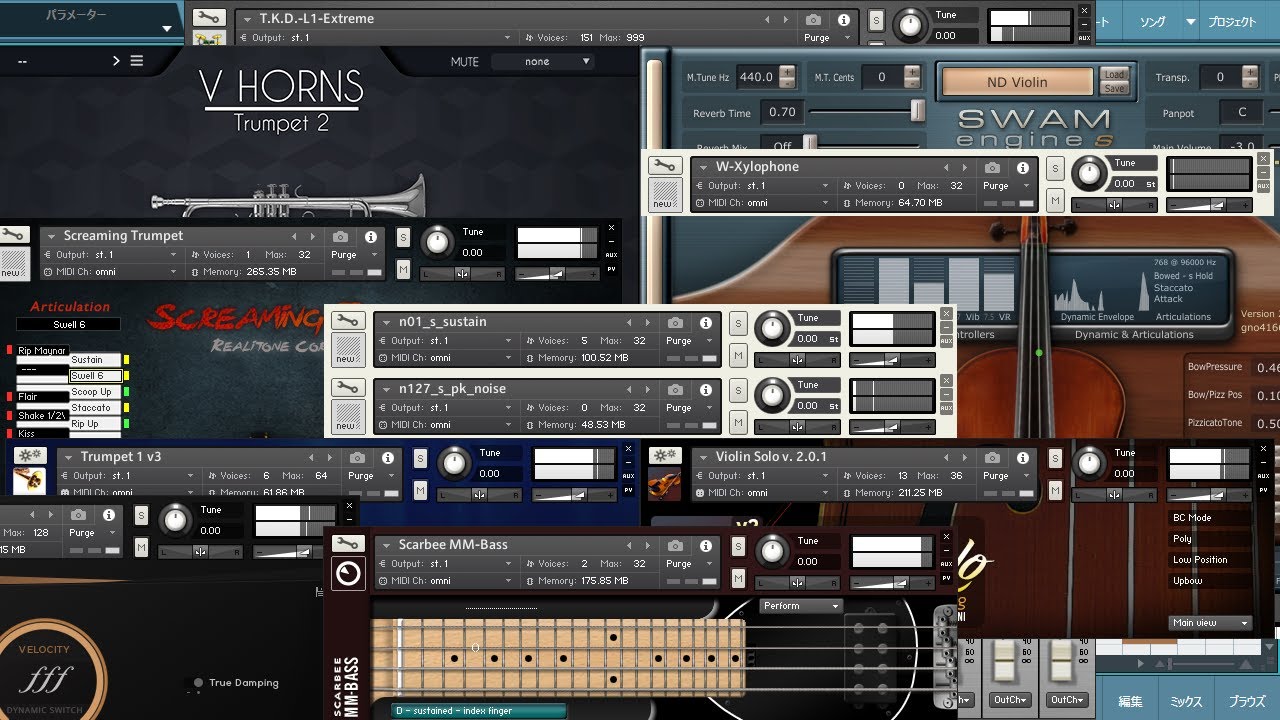1280x720 pixels.
Task: Click Load in SWAM engine
Action: coord(1114,75)
